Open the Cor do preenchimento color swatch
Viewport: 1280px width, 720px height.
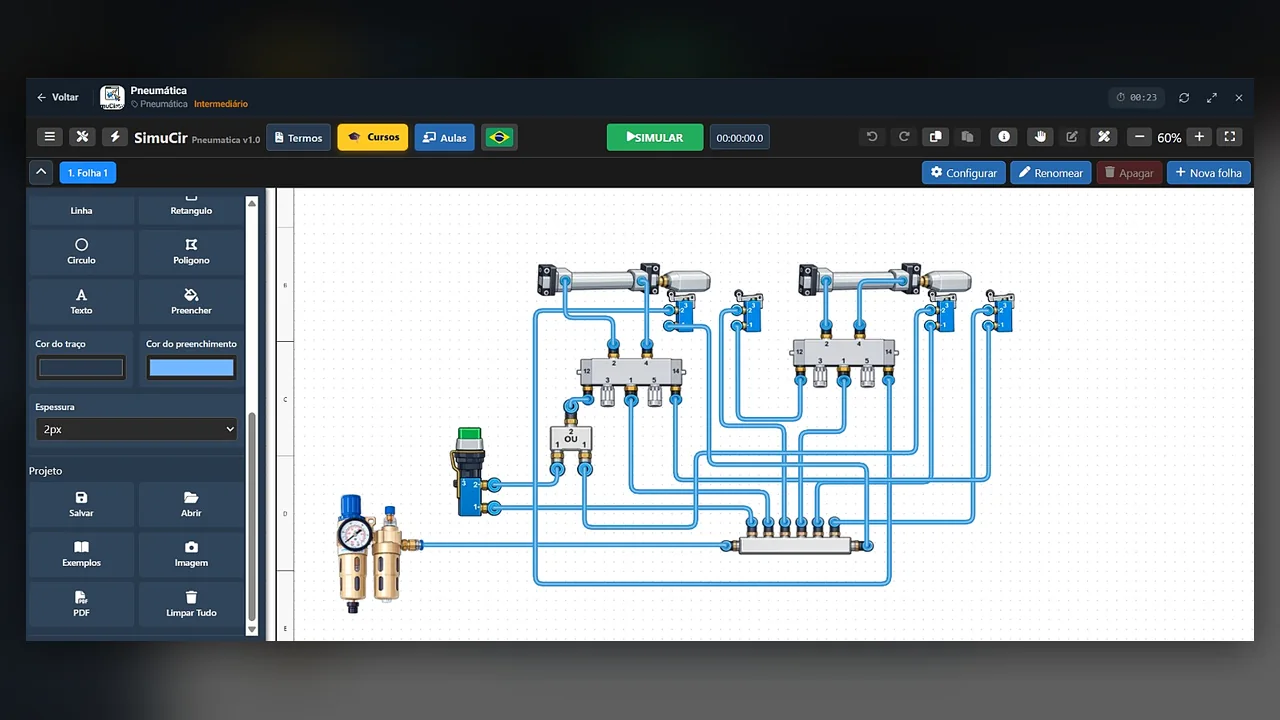[191, 368]
